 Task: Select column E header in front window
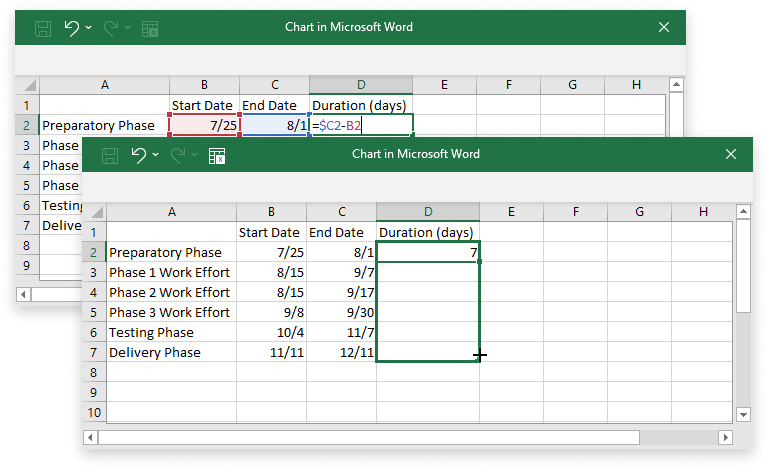tap(511, 211)
